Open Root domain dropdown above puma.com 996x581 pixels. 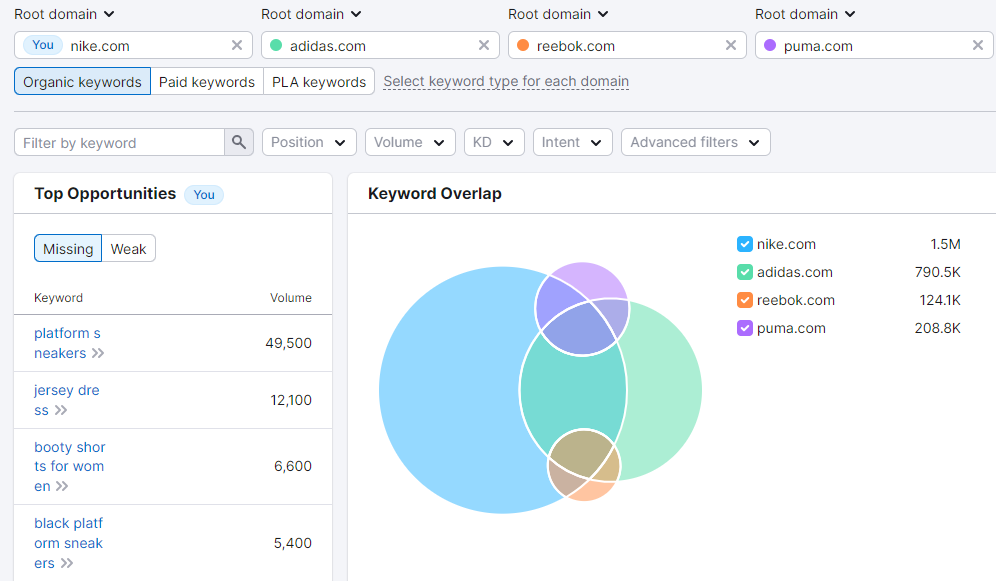(805, 14)
